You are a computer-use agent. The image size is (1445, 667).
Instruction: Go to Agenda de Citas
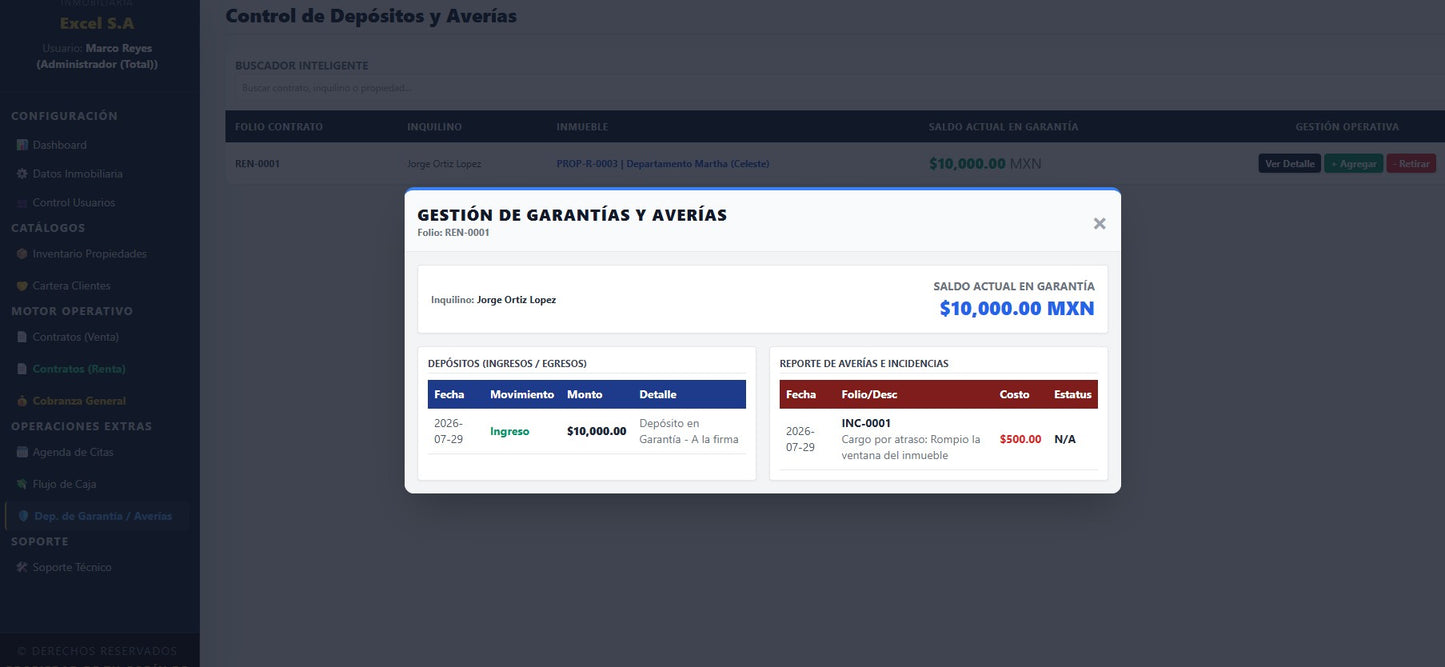point(73,452)
